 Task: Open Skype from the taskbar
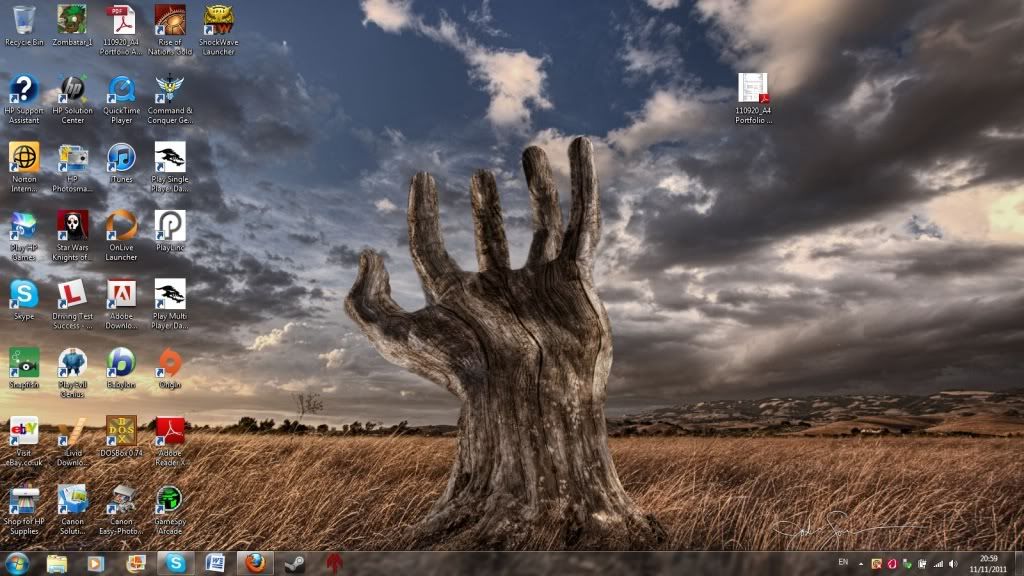[175, 563]
